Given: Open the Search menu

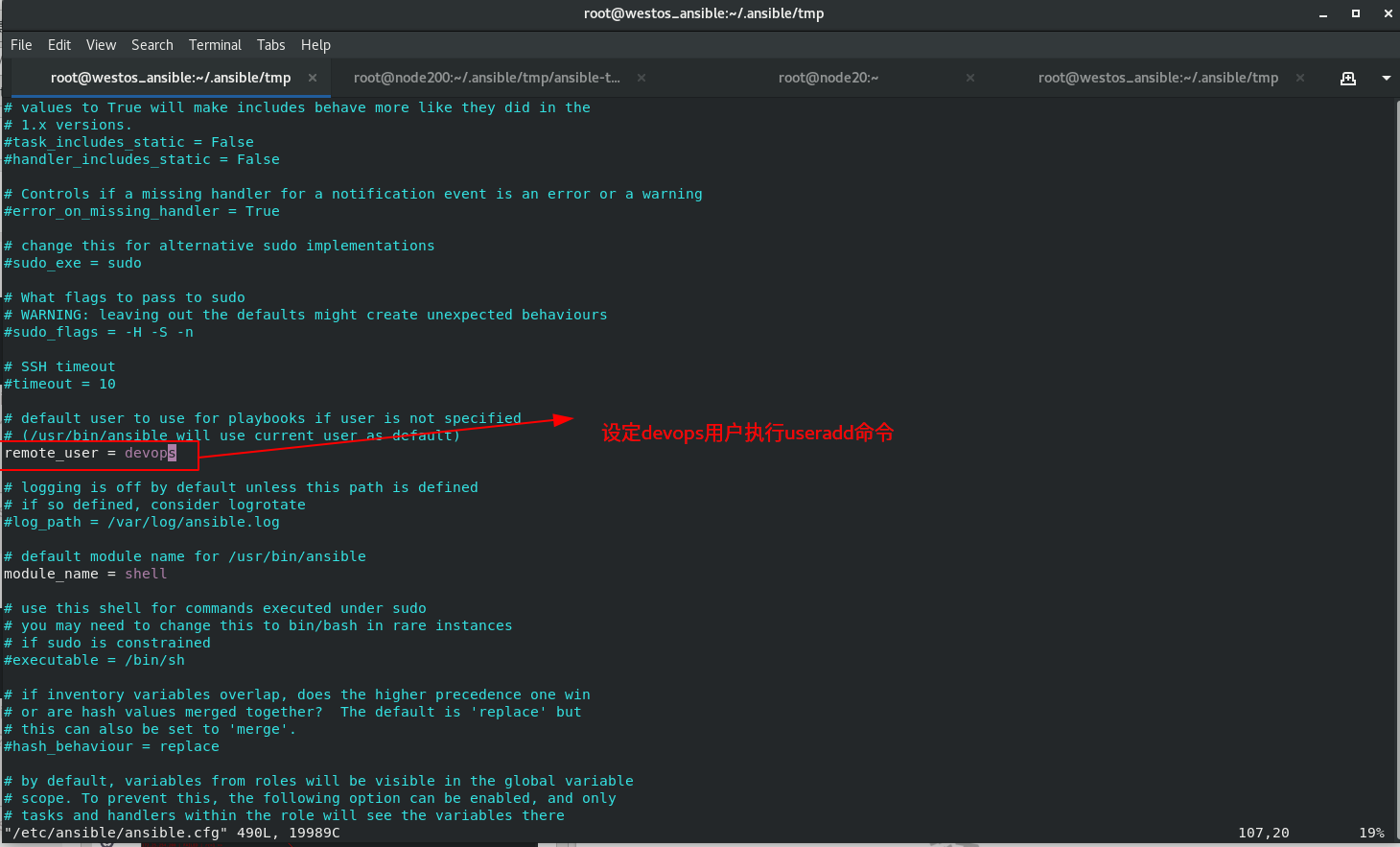Looking at the screenshot, I should click(x=152, y=45).
